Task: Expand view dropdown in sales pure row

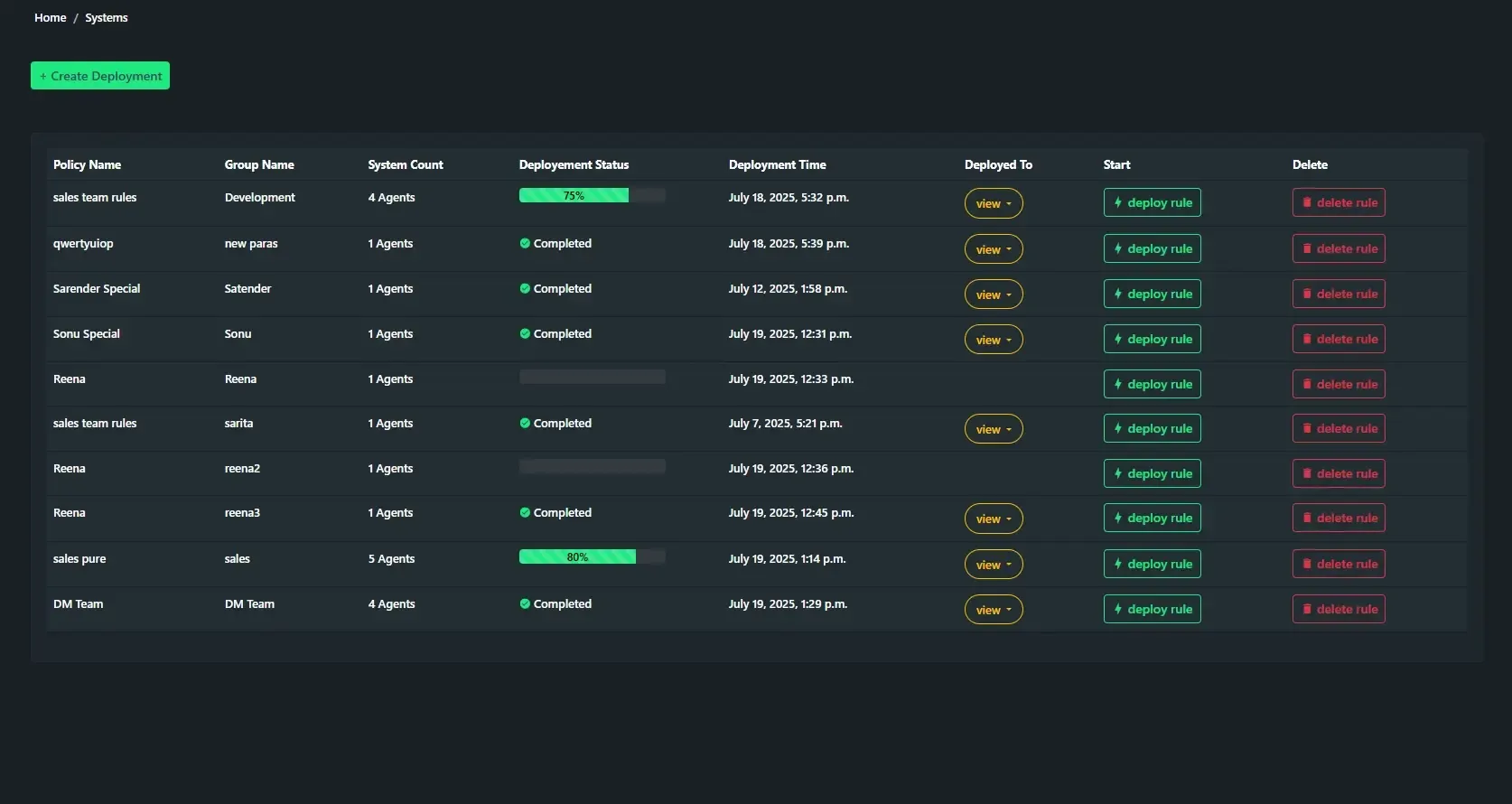Action: pyautogui.click(x=994, y=565)
